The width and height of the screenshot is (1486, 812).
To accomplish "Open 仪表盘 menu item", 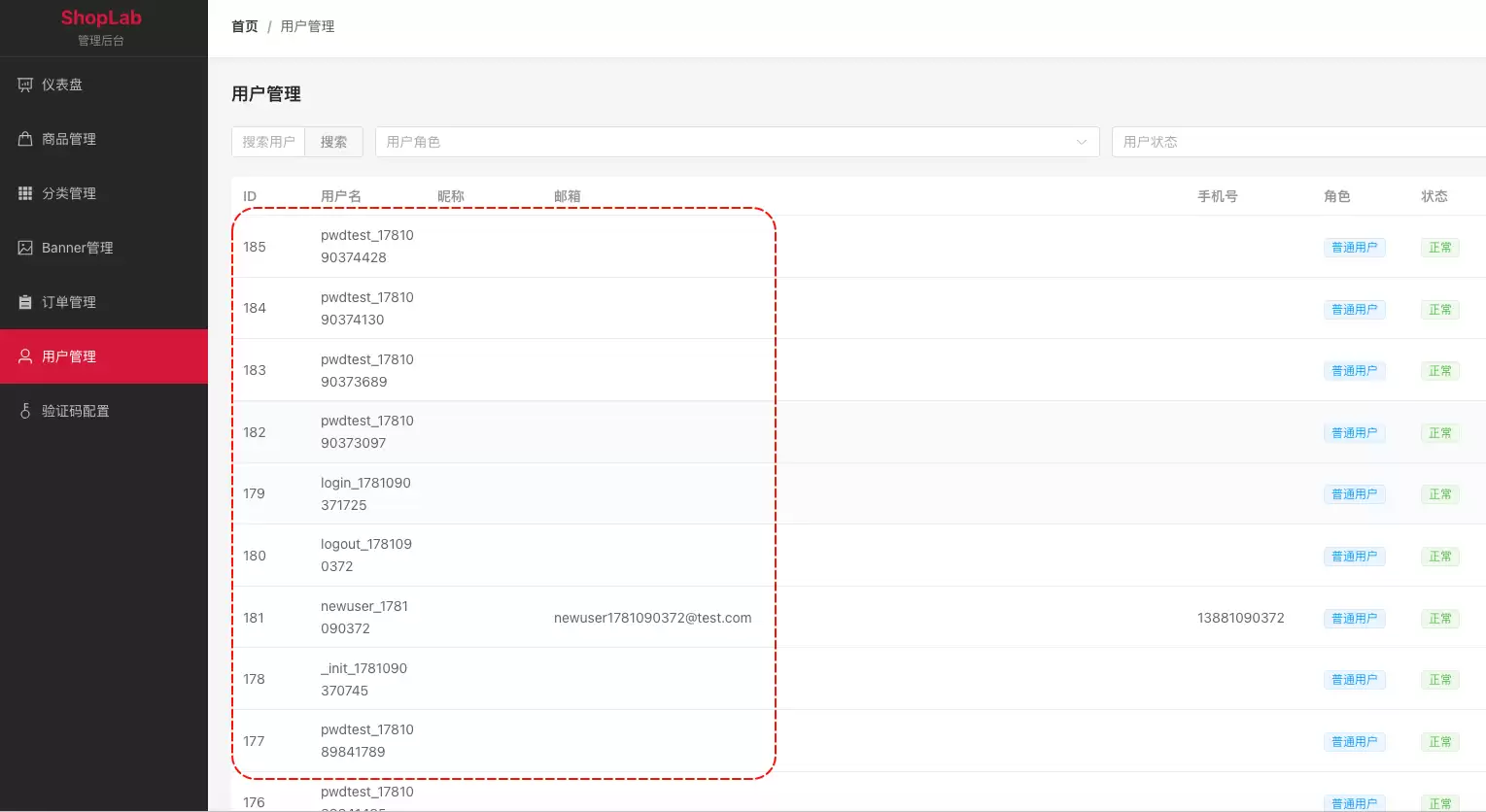I will coord(104,85).
